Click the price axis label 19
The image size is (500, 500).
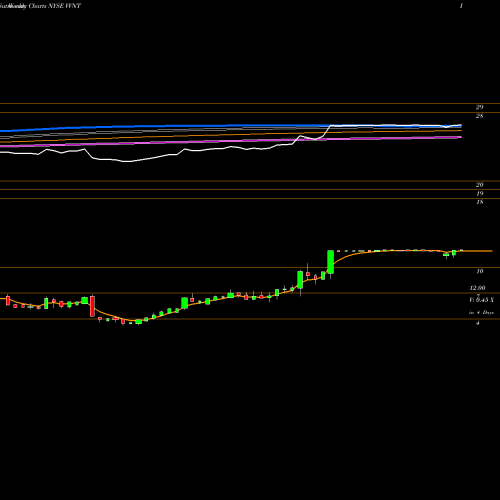479,193
